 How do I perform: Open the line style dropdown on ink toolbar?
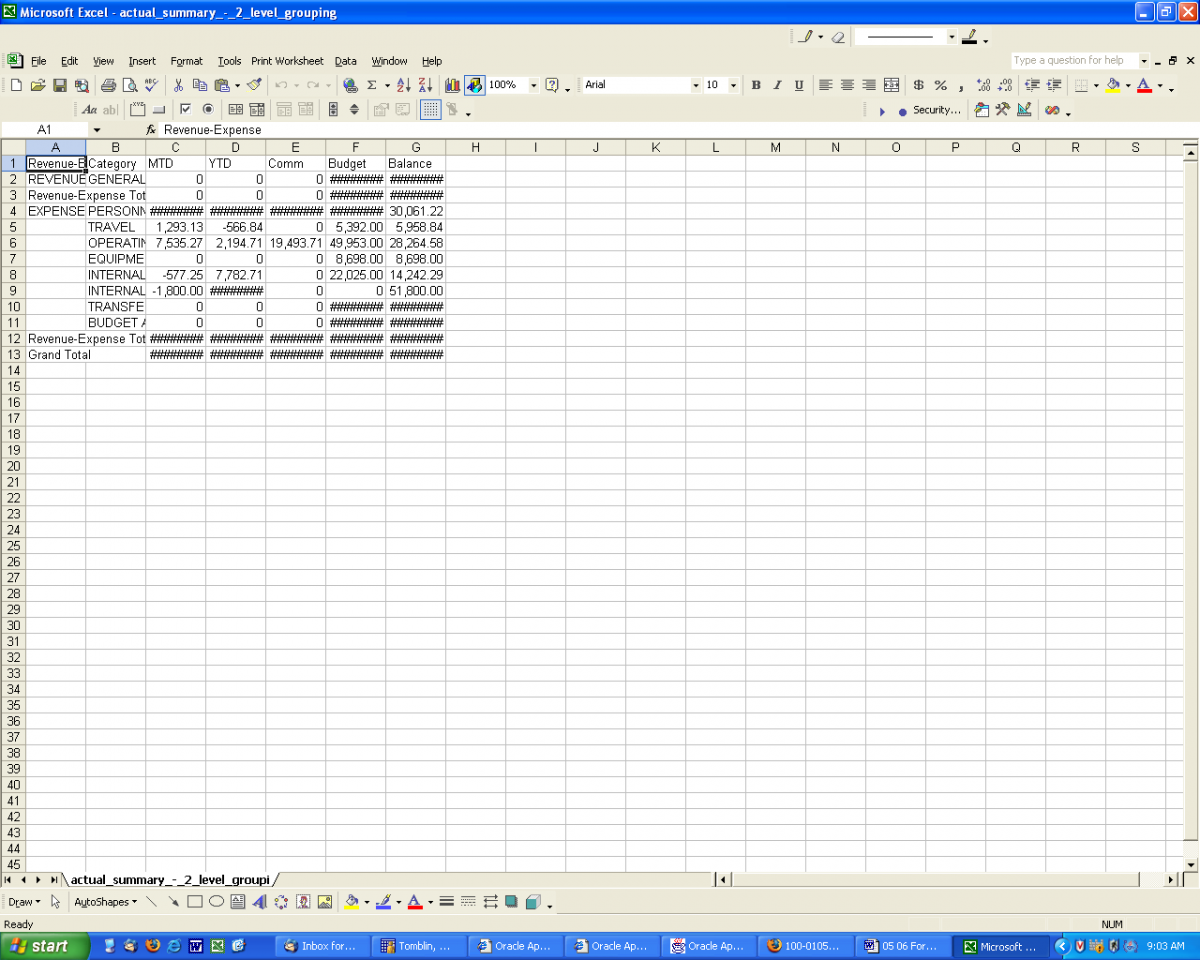click(x=952, y=37)
